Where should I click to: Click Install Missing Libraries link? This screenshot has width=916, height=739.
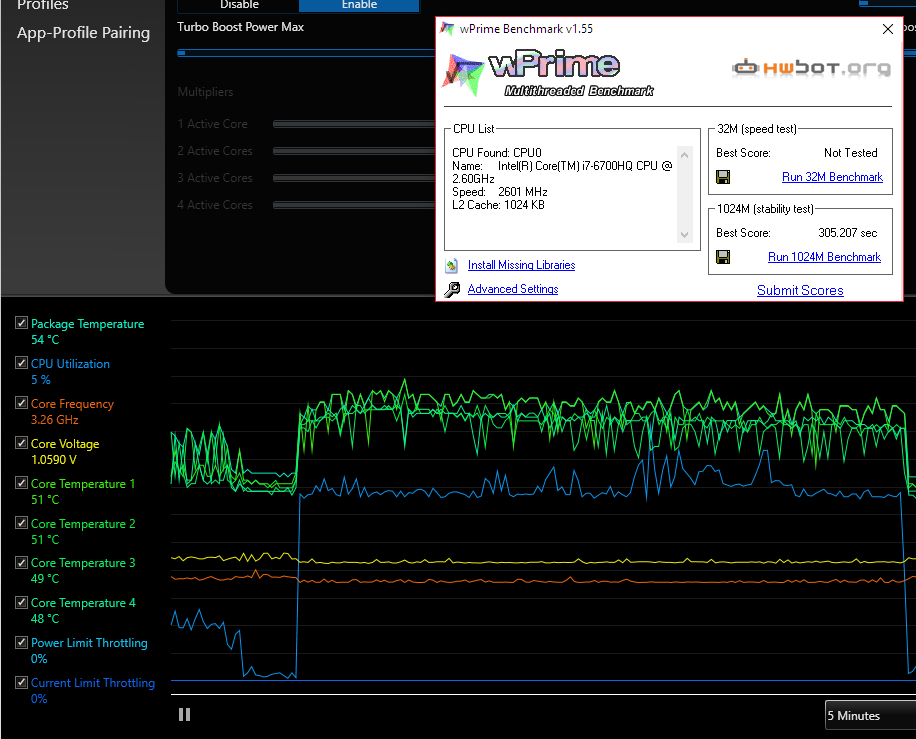pos(522,265)
